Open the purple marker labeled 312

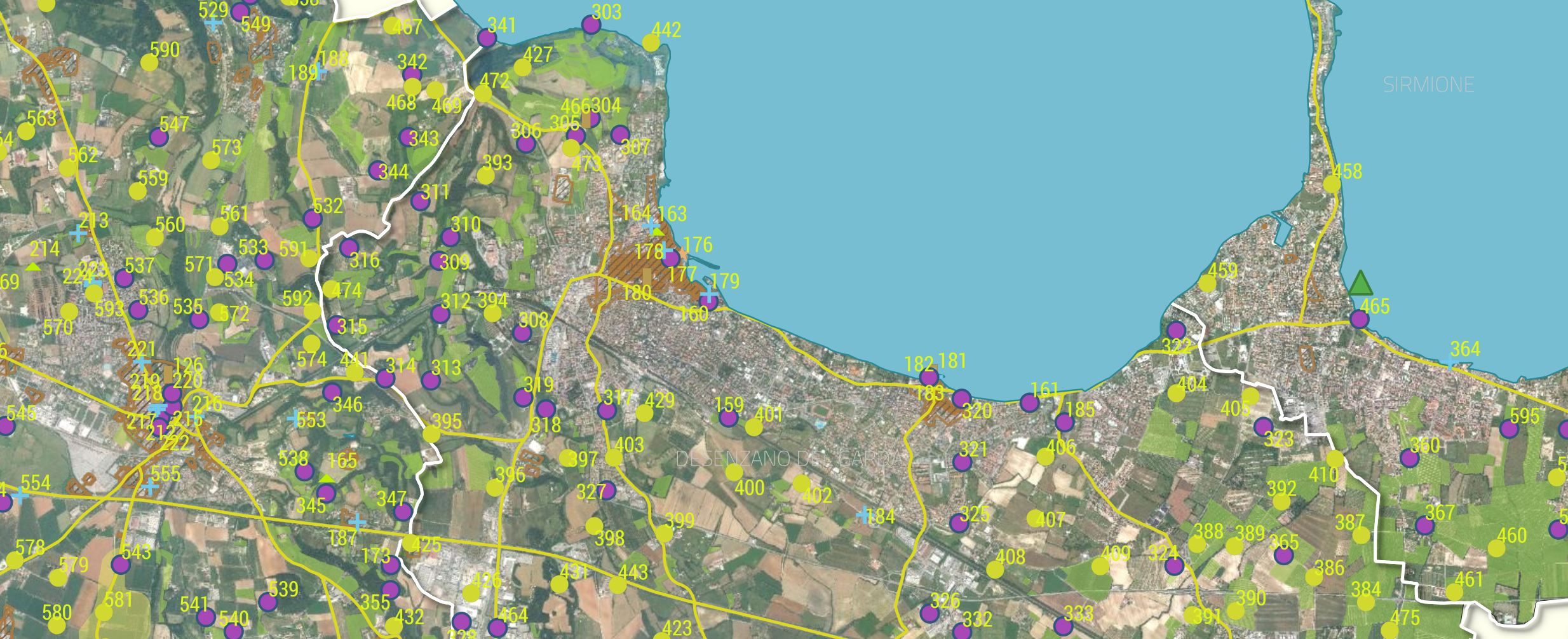pos(440,314)
